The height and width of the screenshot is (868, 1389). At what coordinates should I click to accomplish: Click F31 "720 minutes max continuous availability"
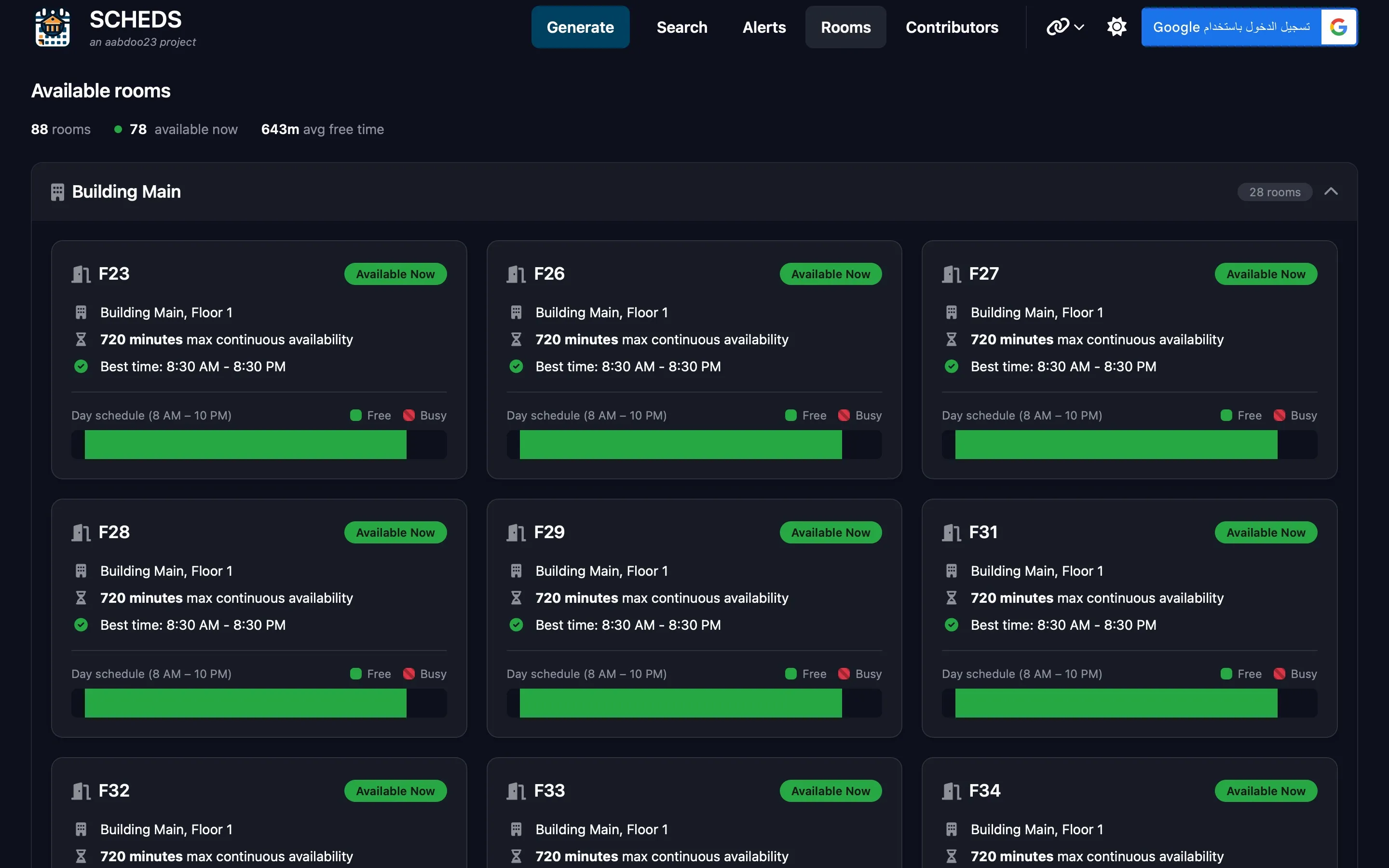(1097, 597)
